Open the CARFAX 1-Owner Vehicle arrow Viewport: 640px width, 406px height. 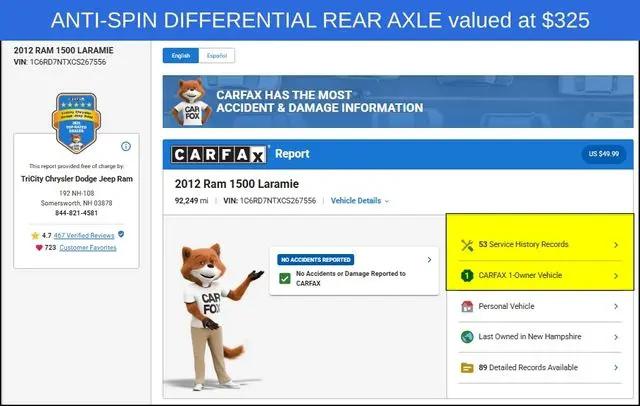click(616, 276)
